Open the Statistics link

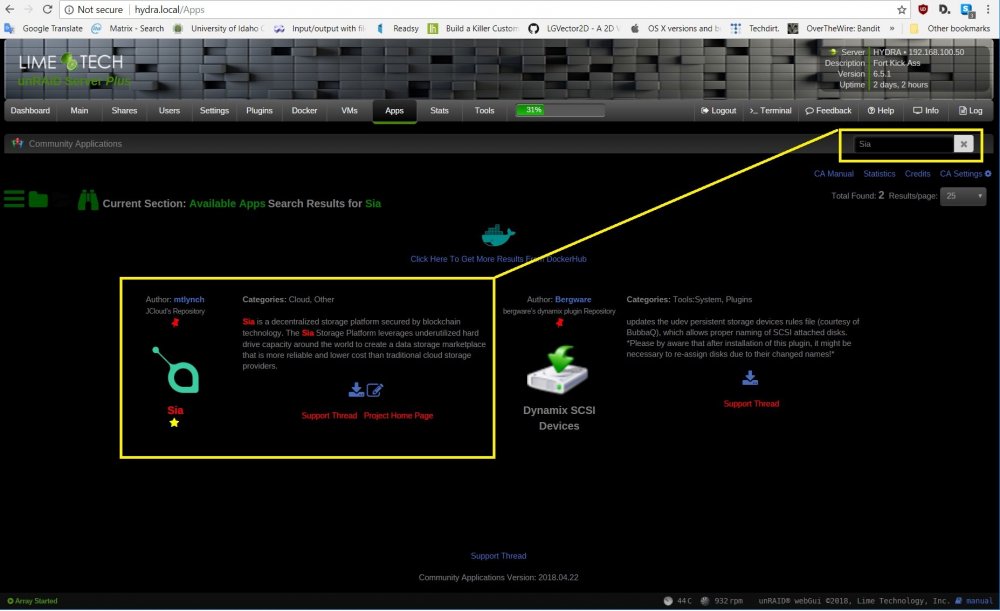pyautogui.click(x=879, y=173)
